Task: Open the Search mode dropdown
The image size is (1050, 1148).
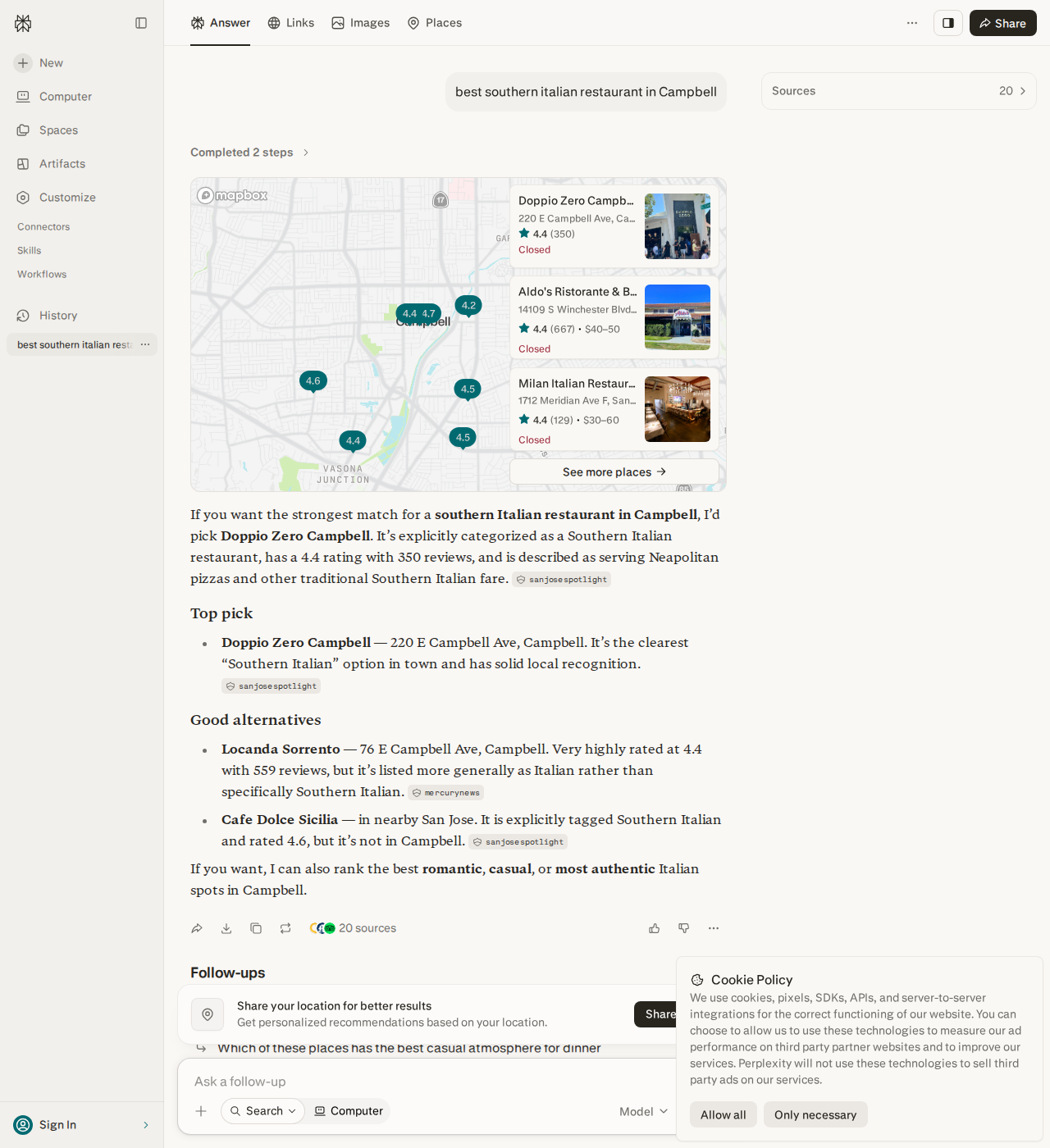Action: (262, 1111)
